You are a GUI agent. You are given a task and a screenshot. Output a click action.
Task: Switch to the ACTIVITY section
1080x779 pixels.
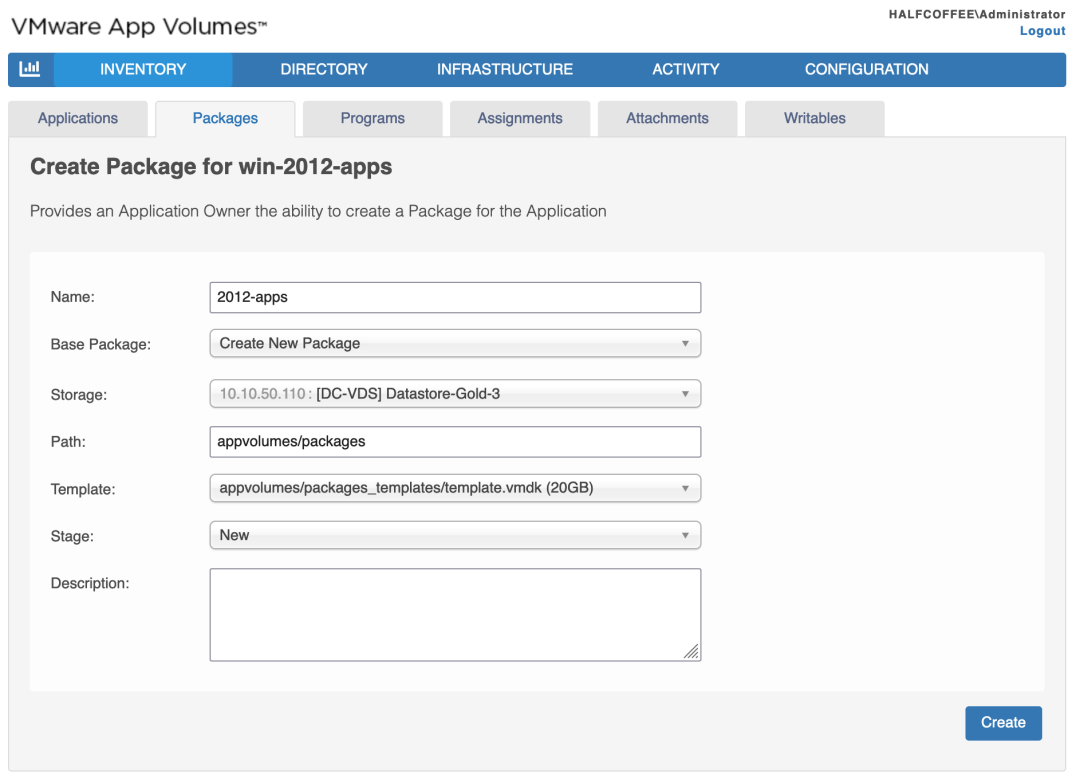coord(686,70)
